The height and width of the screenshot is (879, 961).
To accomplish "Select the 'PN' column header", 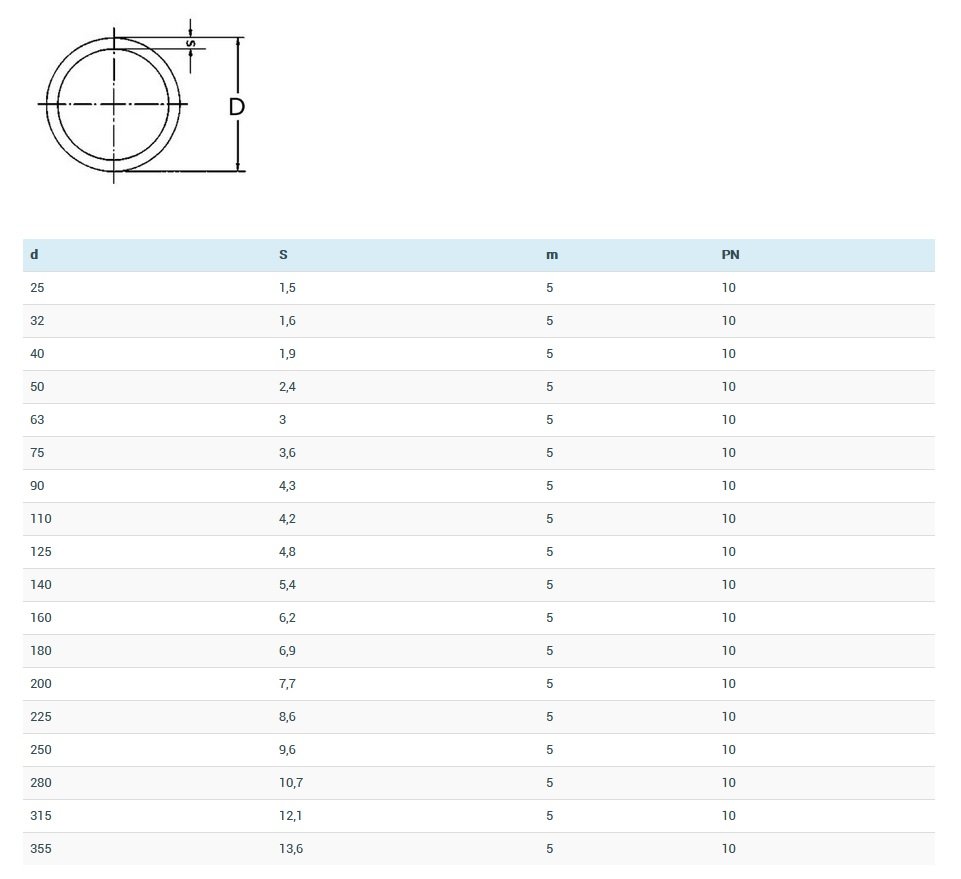I will tap(730, 255).
